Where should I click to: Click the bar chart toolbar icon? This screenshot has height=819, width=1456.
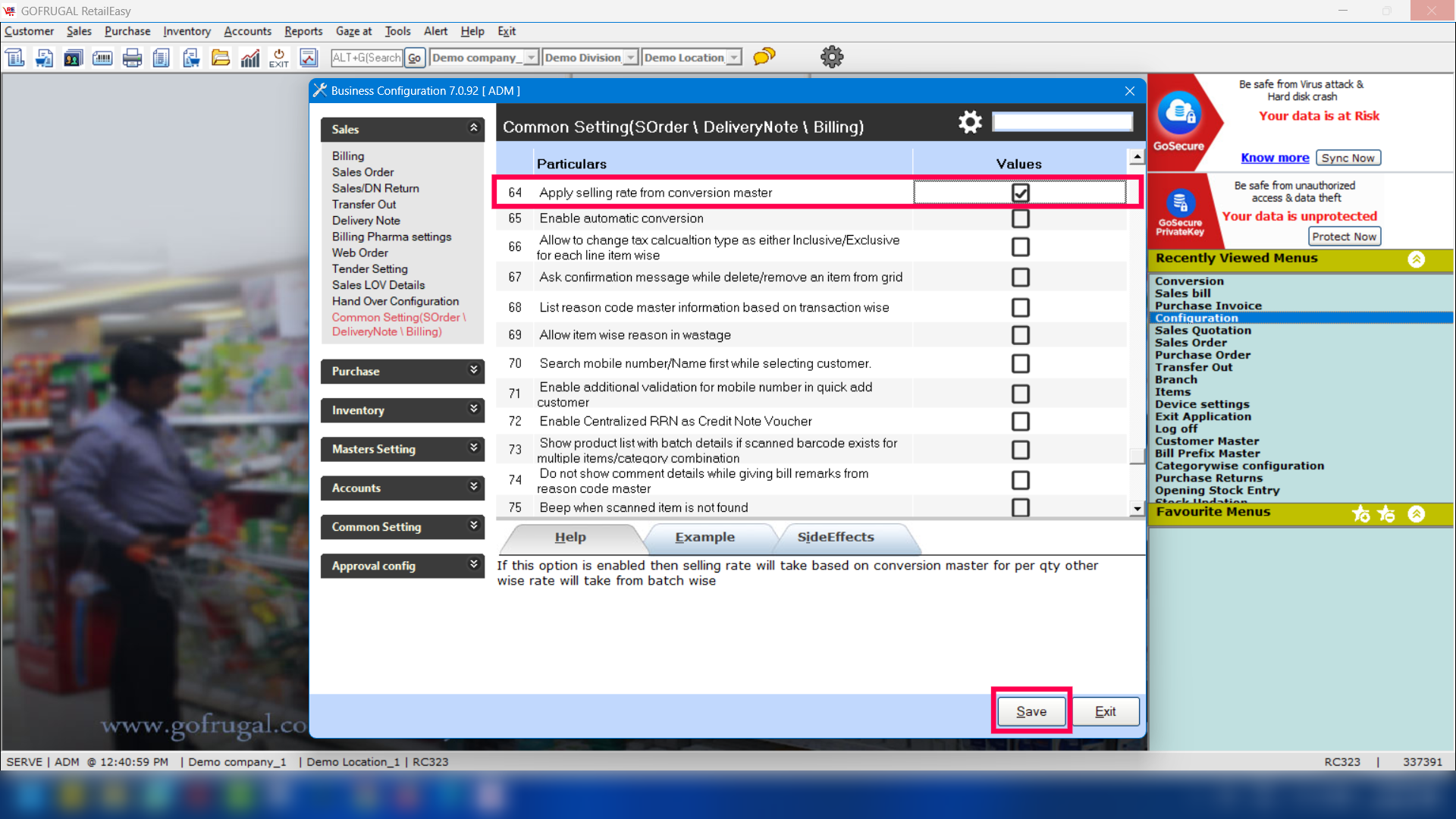[250, 58]
